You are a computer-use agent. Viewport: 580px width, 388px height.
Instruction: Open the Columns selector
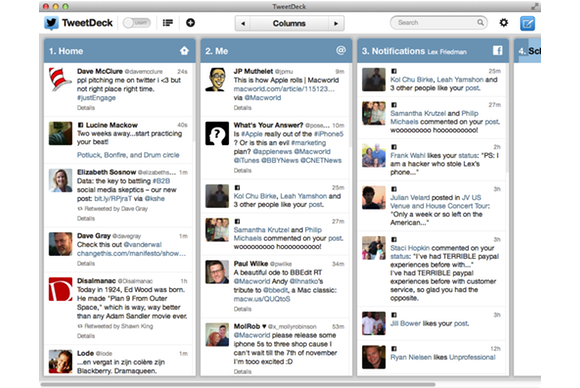pyautogui.click(x=289, y=23)
